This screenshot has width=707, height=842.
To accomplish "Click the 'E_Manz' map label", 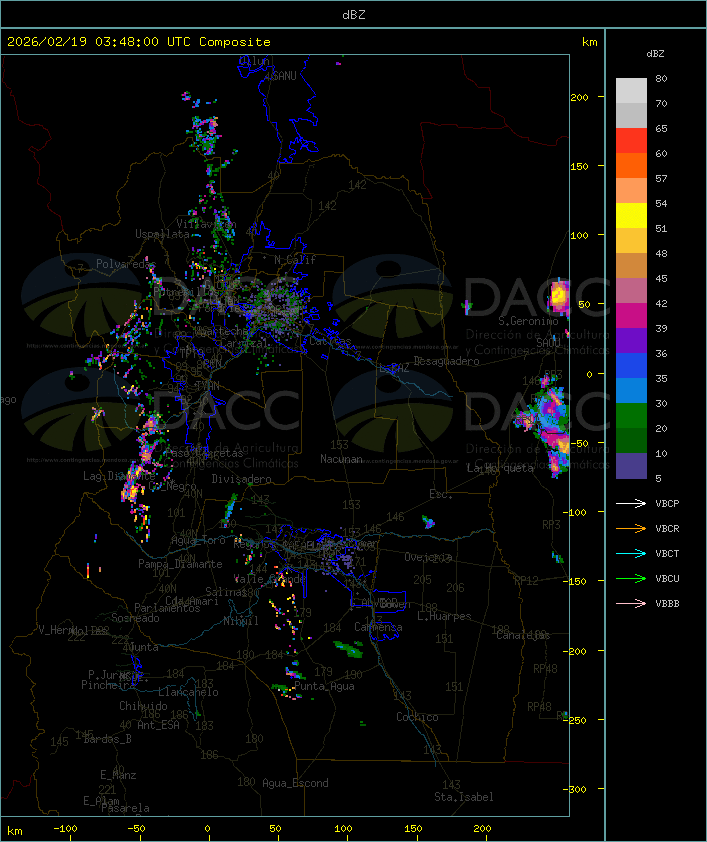I will pos(118,775).
